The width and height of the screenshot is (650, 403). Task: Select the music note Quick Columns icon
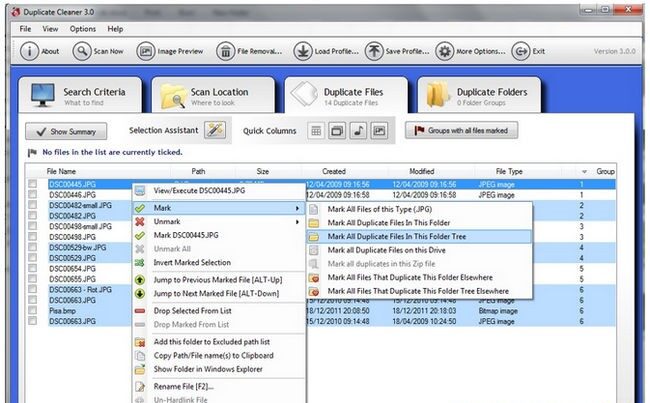click(358, 131)
